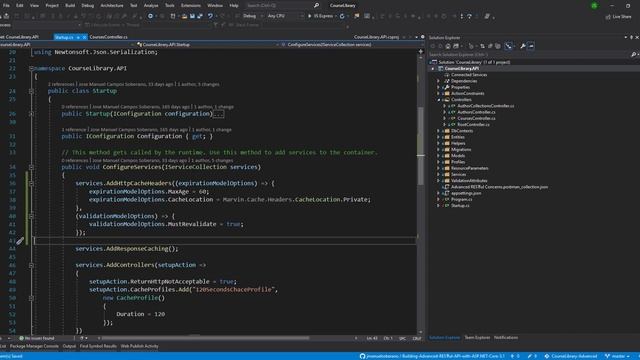Open the Architecture menu

tap(112, 6)
